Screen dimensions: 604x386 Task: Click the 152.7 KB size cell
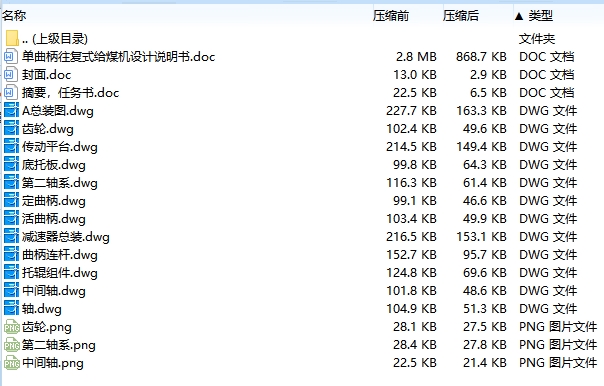pos(411,255)
